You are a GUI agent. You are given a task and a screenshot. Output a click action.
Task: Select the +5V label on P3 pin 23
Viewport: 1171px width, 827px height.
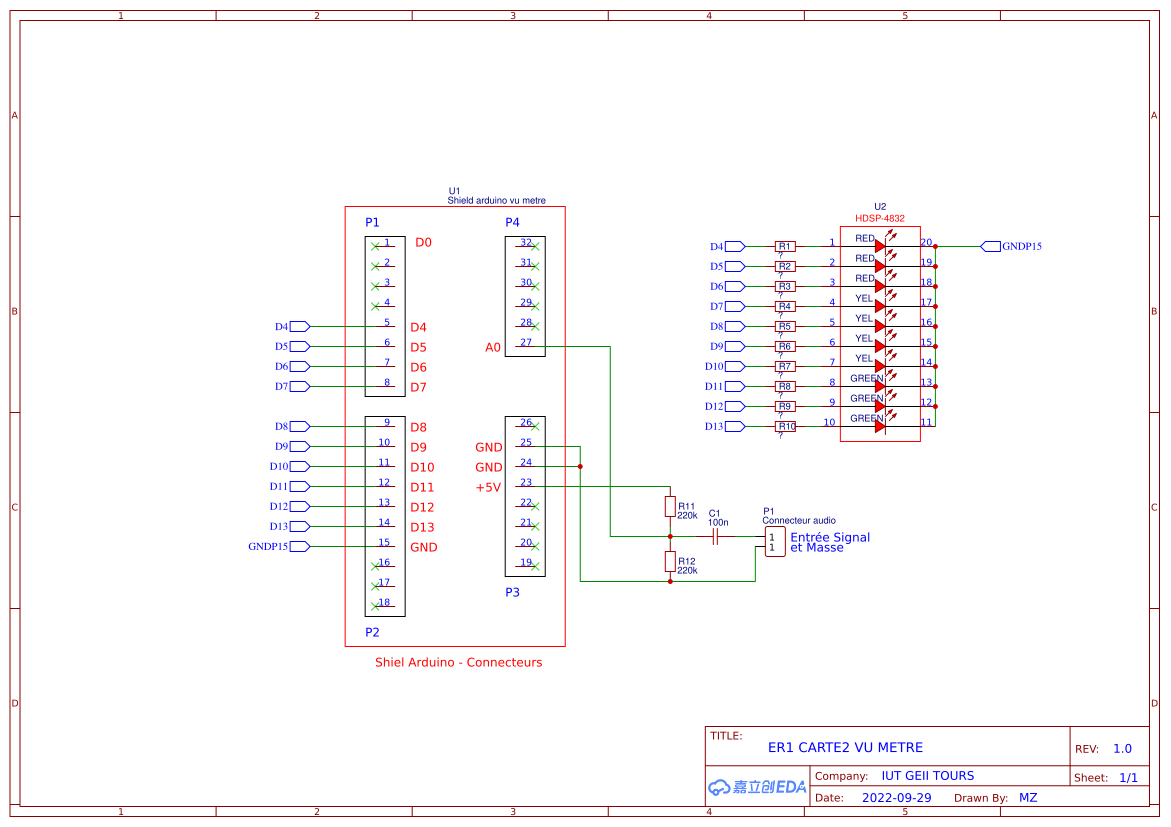tap(487, 486)
